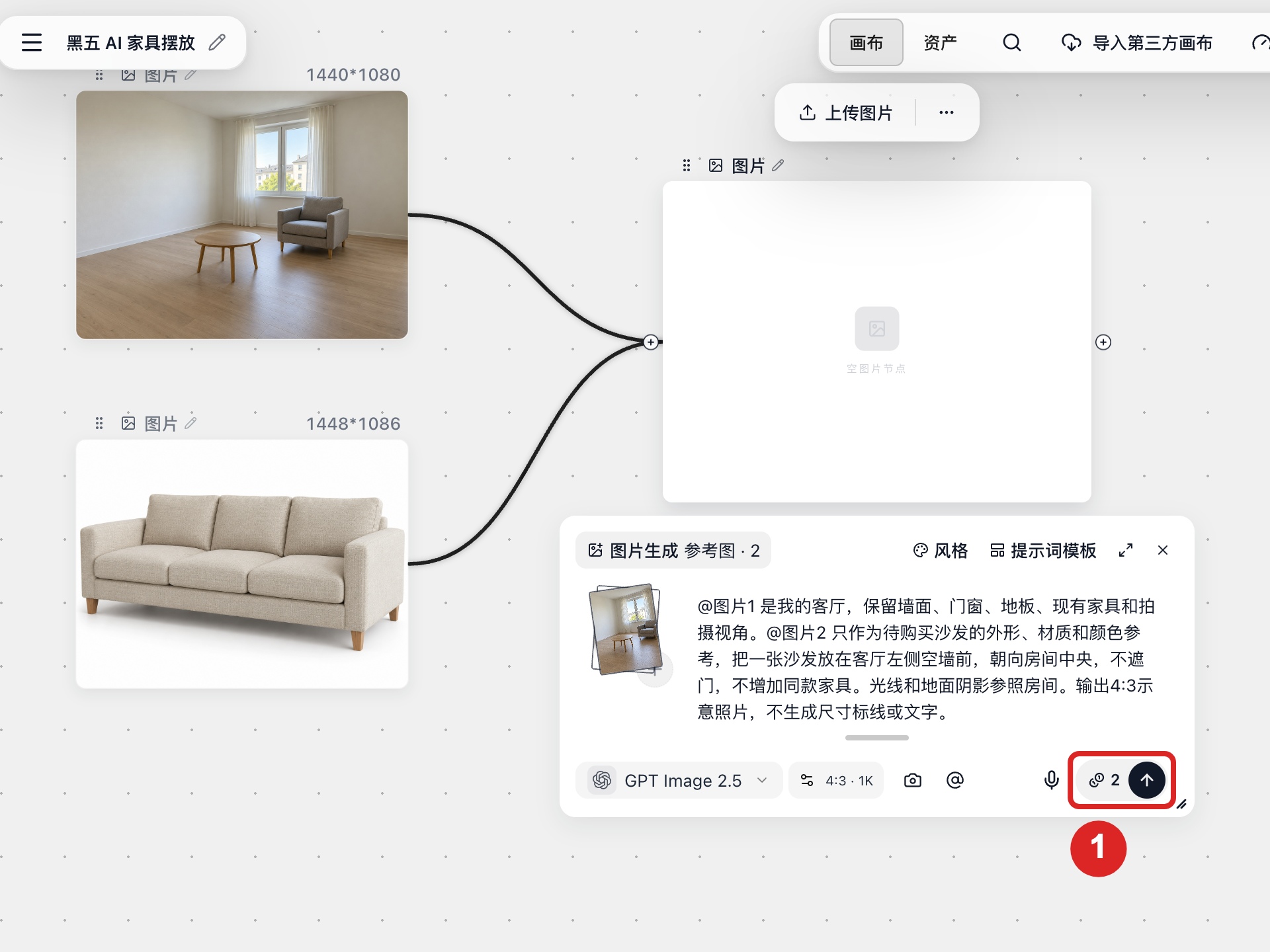
Task: Click the camera icon in prompt panel
Action: 913,780
